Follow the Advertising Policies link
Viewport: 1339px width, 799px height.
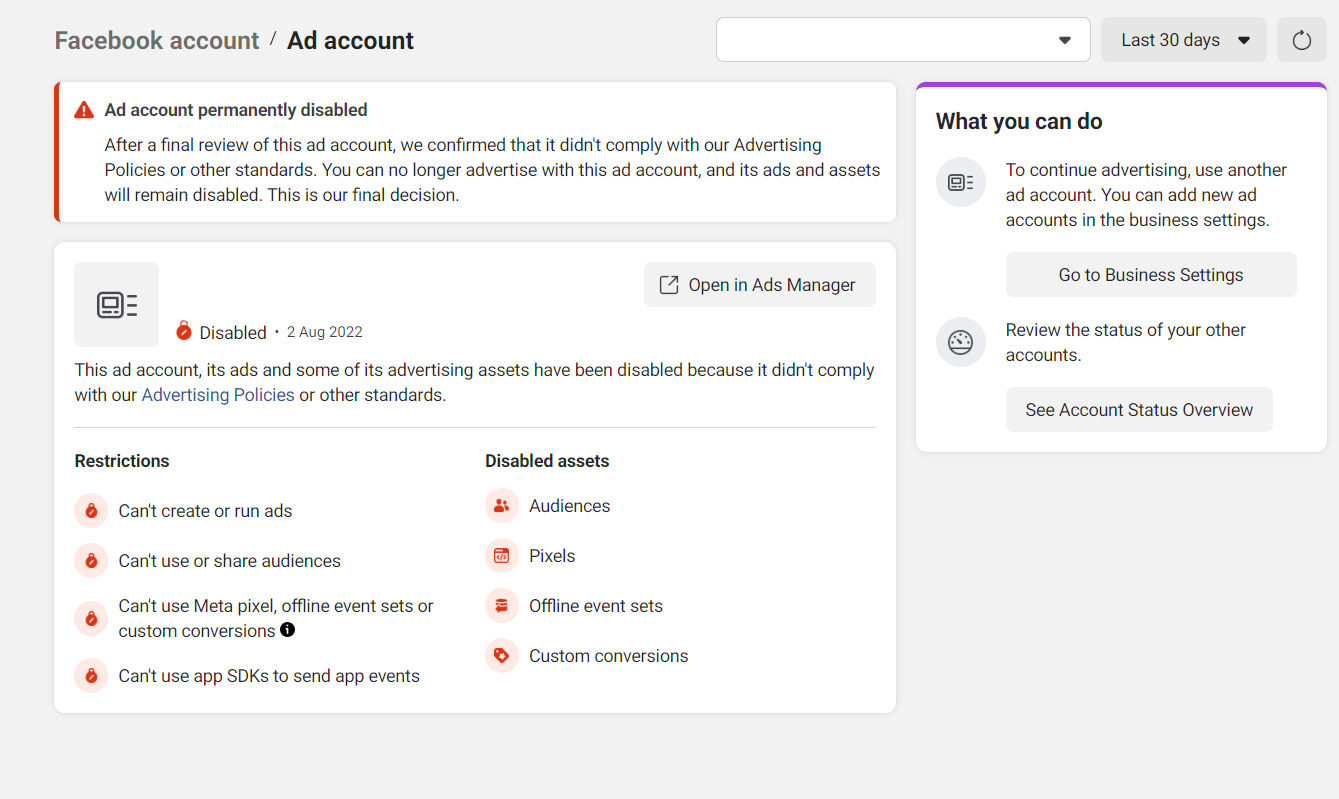coord(218,395)
